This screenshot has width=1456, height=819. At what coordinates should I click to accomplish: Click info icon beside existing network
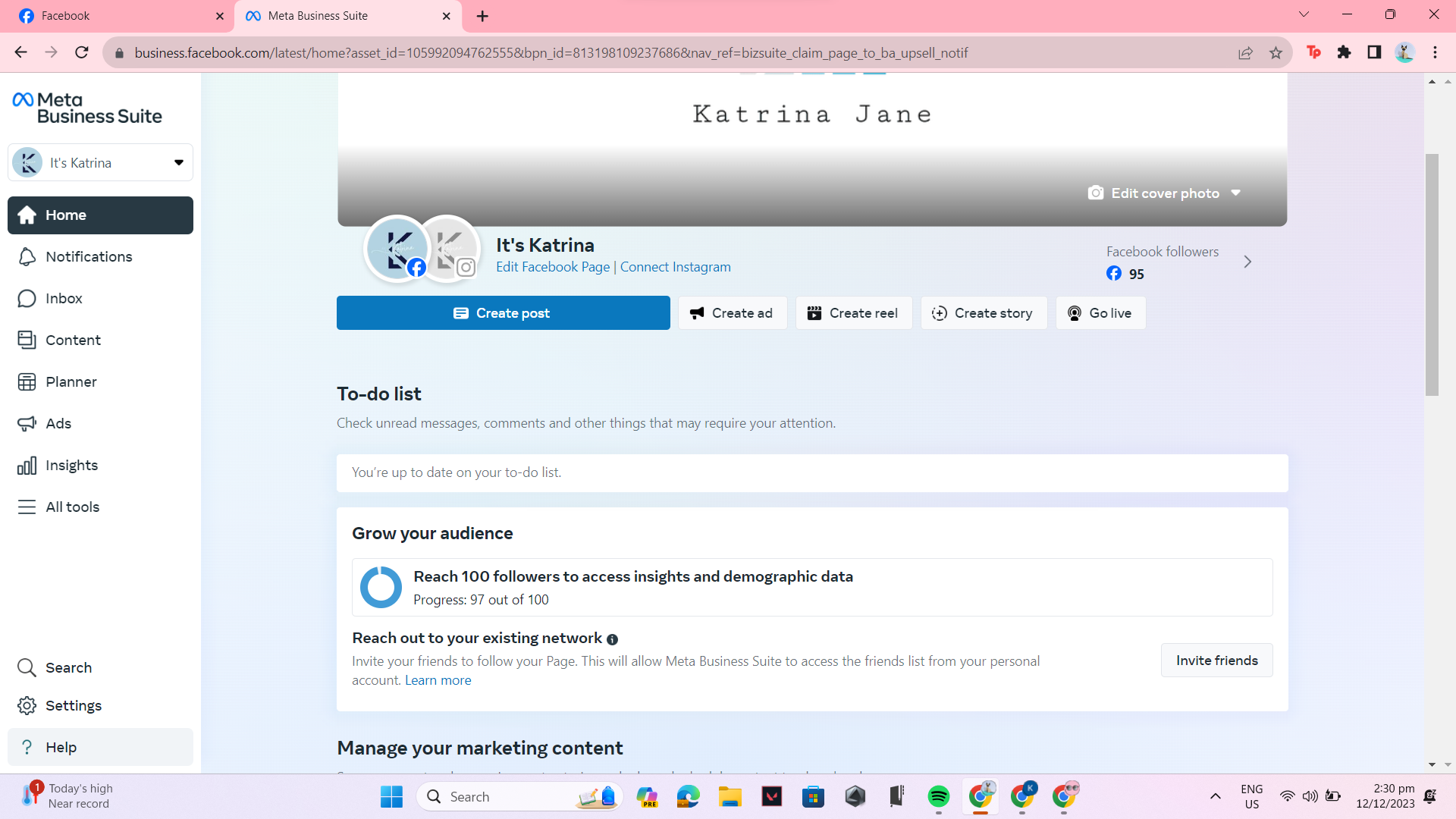pos(613,640)
